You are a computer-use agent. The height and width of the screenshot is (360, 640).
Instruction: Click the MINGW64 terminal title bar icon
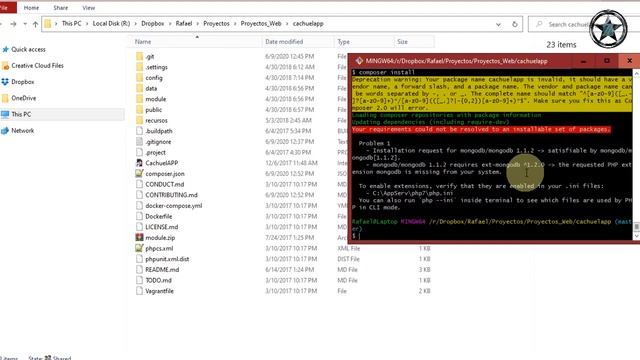(x=359, y=61)
